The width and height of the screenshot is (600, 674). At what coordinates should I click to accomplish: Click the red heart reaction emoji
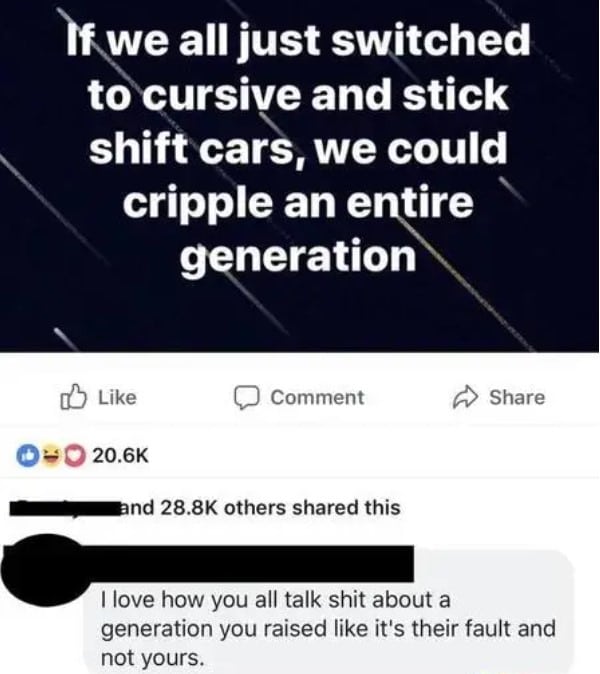(76, 456)
